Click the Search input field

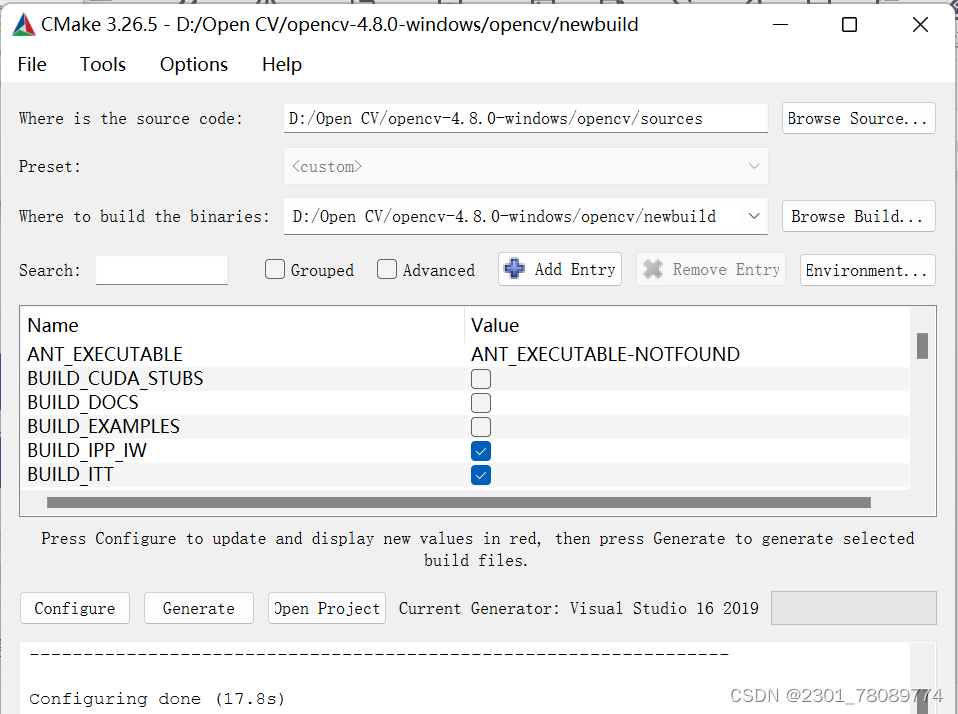pos(161,269)
